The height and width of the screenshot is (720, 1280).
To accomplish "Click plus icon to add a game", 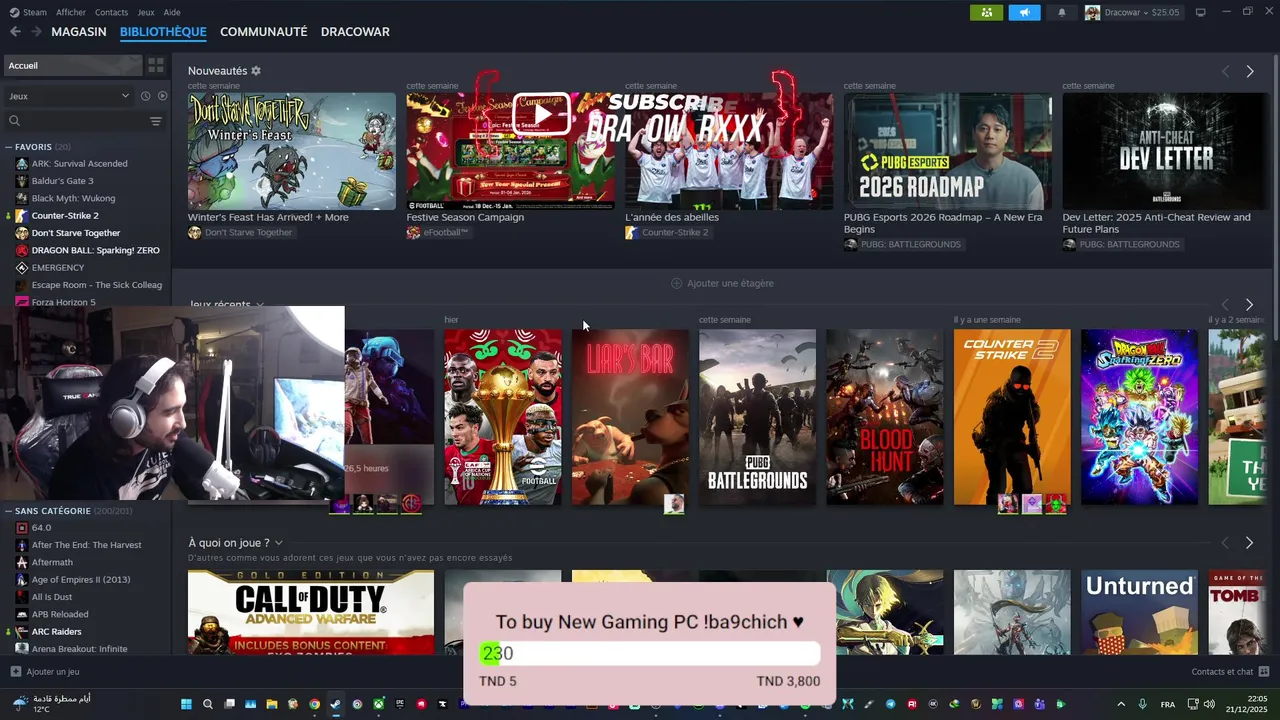I will pyautogui.click(x=15, y=672).
